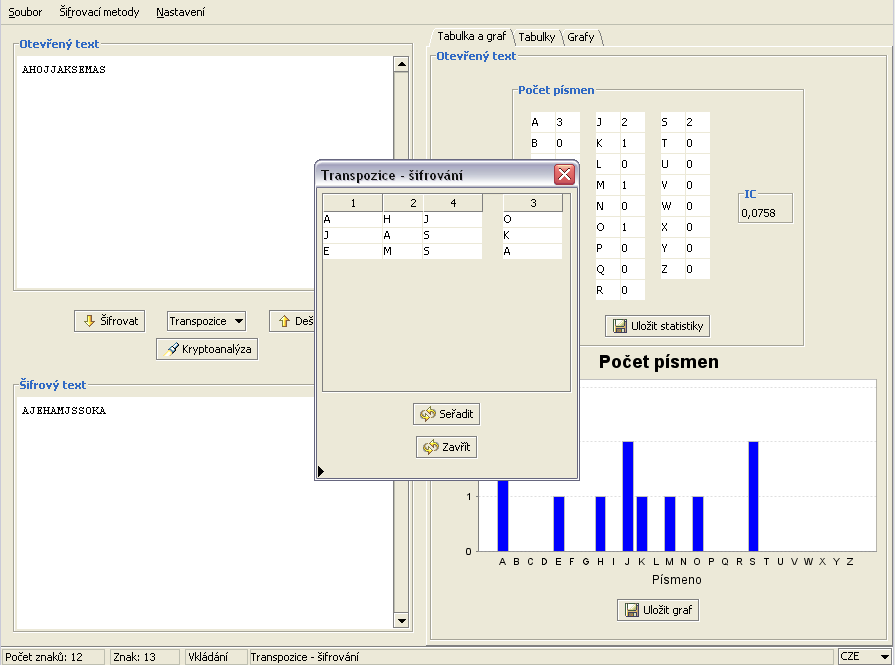Click the Seřadit button in the dialog

click(x=446, y=414)
